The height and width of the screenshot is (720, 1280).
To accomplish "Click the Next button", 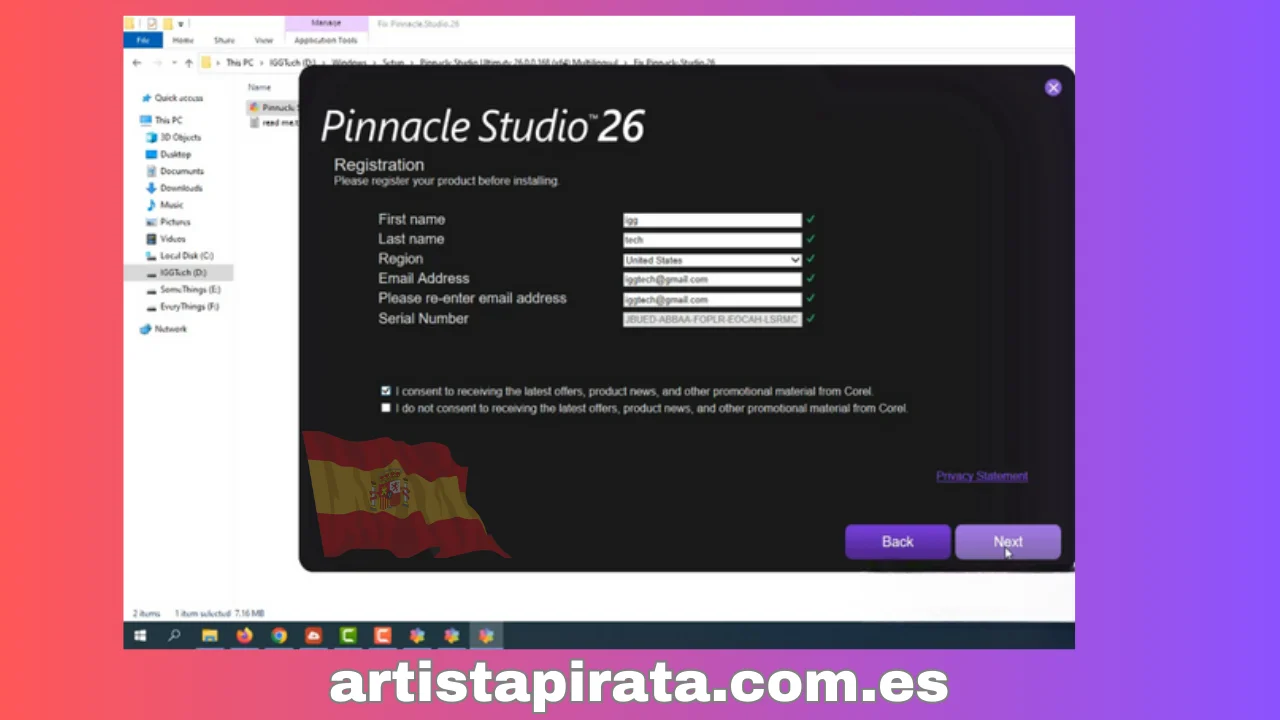I will click(1008, 542).
